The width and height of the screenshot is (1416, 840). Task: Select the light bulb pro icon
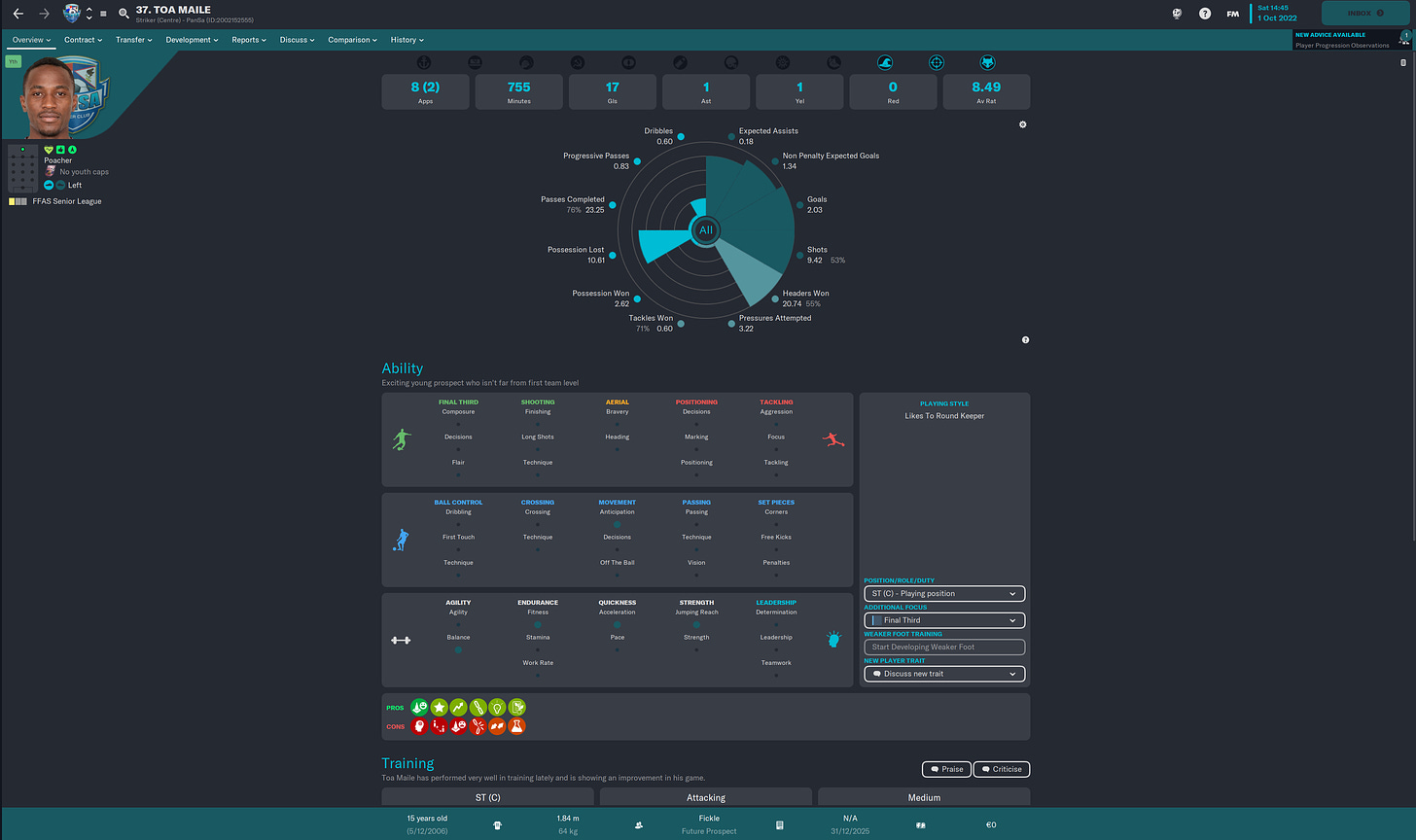coord(497,708)
